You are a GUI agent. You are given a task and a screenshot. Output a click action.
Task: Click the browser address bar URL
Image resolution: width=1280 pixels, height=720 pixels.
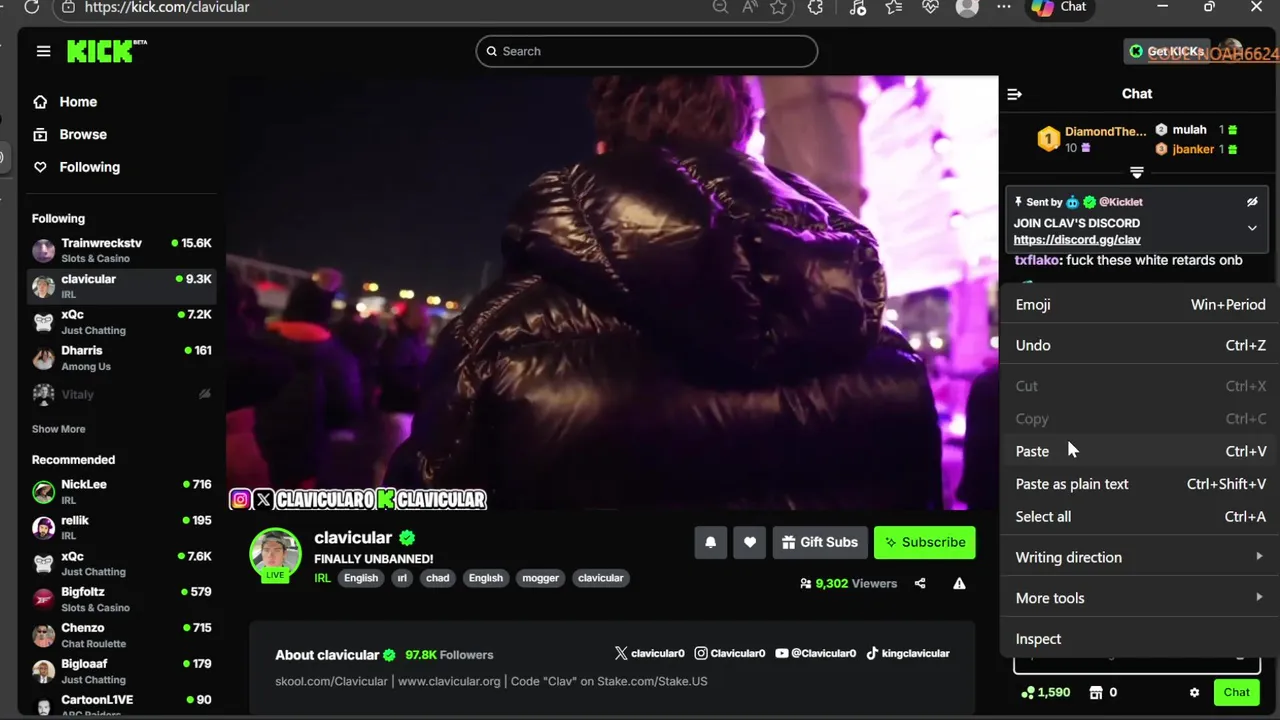tap(167, 7)
